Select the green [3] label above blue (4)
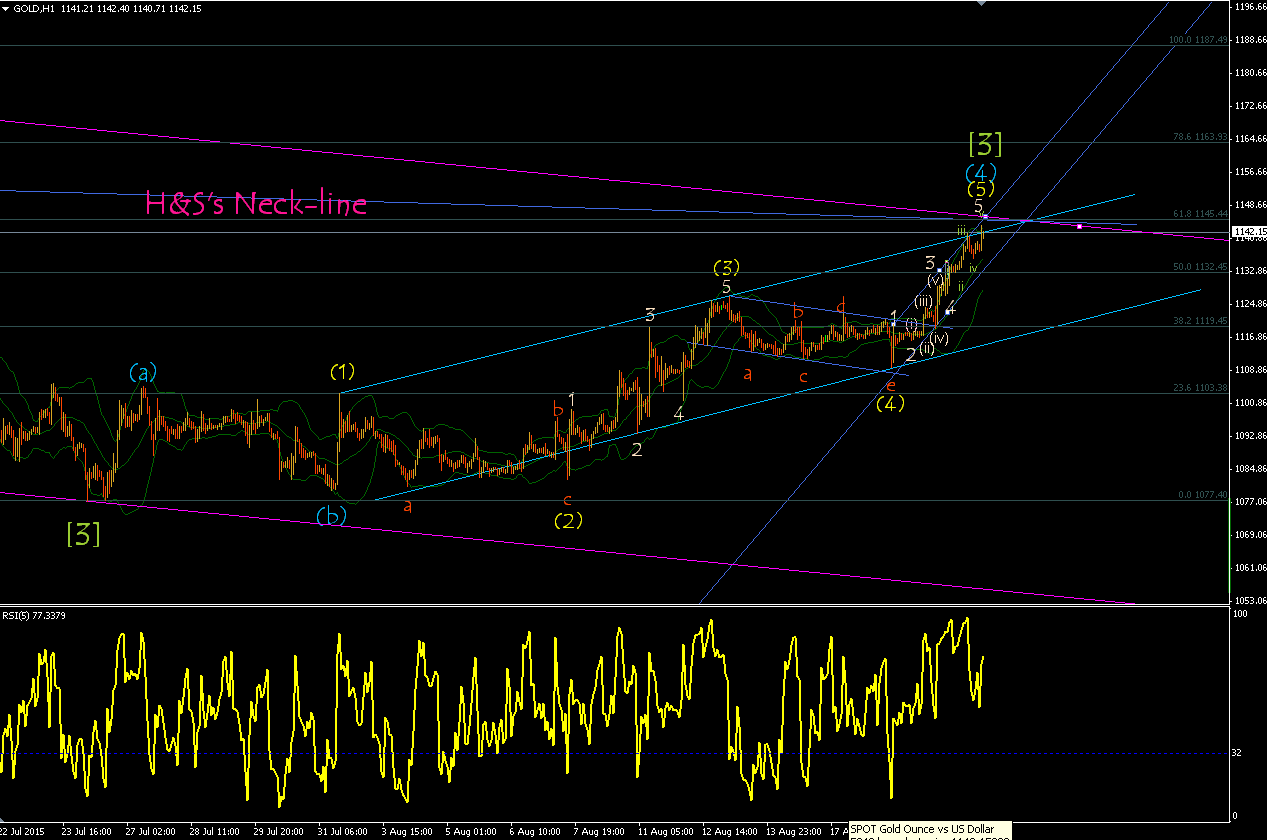Viewport: 1267px width, 840px height. point(985,144)
